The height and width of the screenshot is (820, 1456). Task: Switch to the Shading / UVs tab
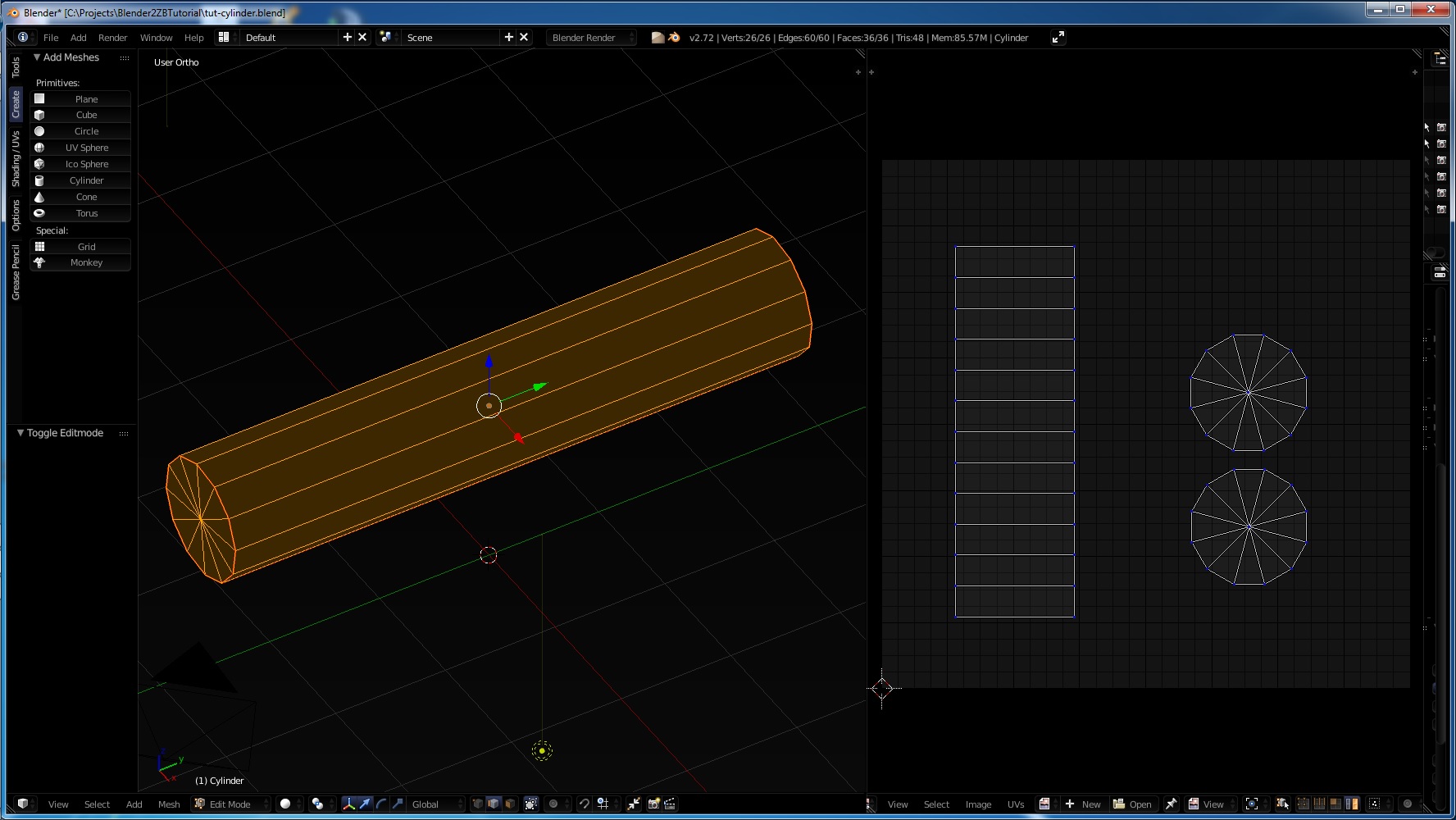(16, 159)
